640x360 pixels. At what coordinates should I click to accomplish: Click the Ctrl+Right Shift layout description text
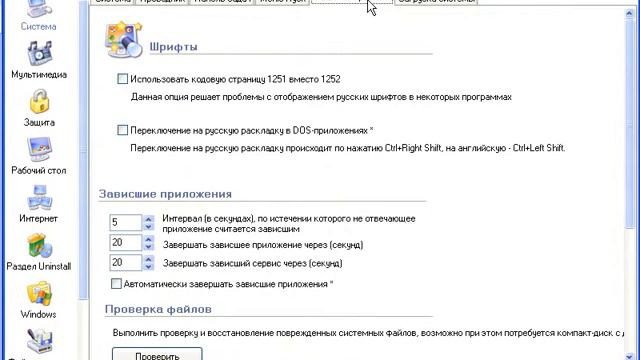pos(348,148)
